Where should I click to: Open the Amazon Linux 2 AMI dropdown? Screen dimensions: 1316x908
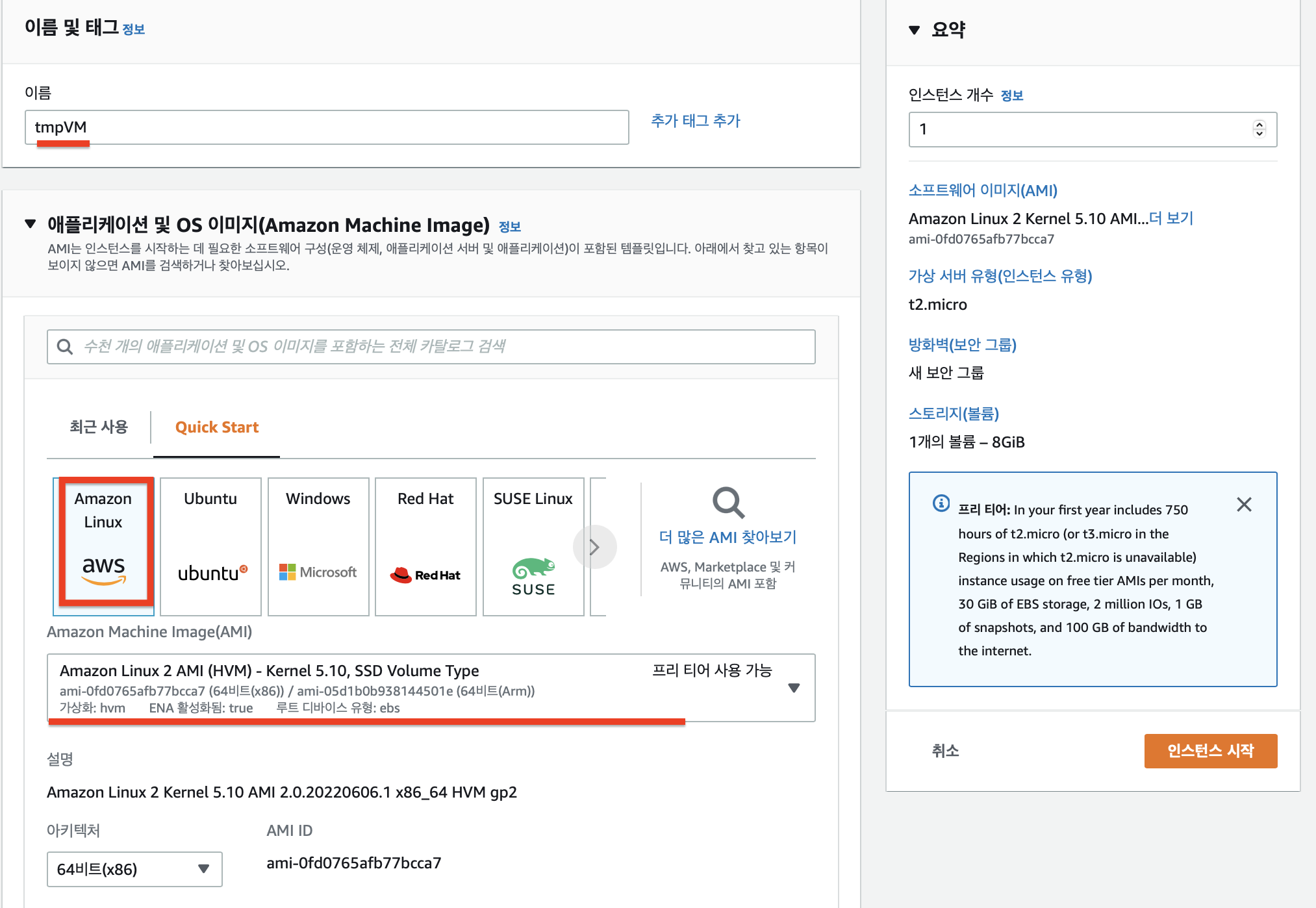coord(793,688)
